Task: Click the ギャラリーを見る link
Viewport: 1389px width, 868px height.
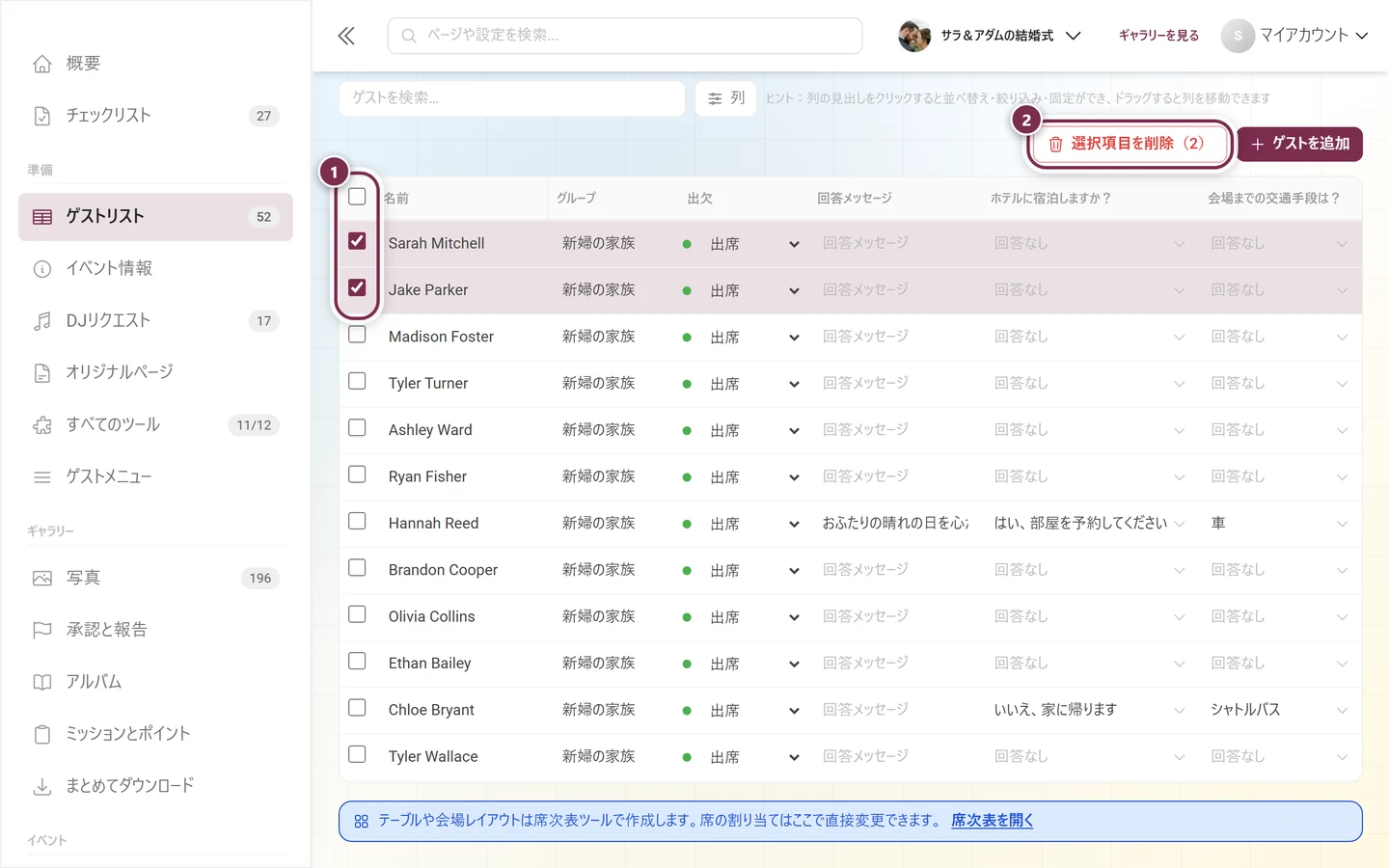Action: click(x=1158, y=36)
